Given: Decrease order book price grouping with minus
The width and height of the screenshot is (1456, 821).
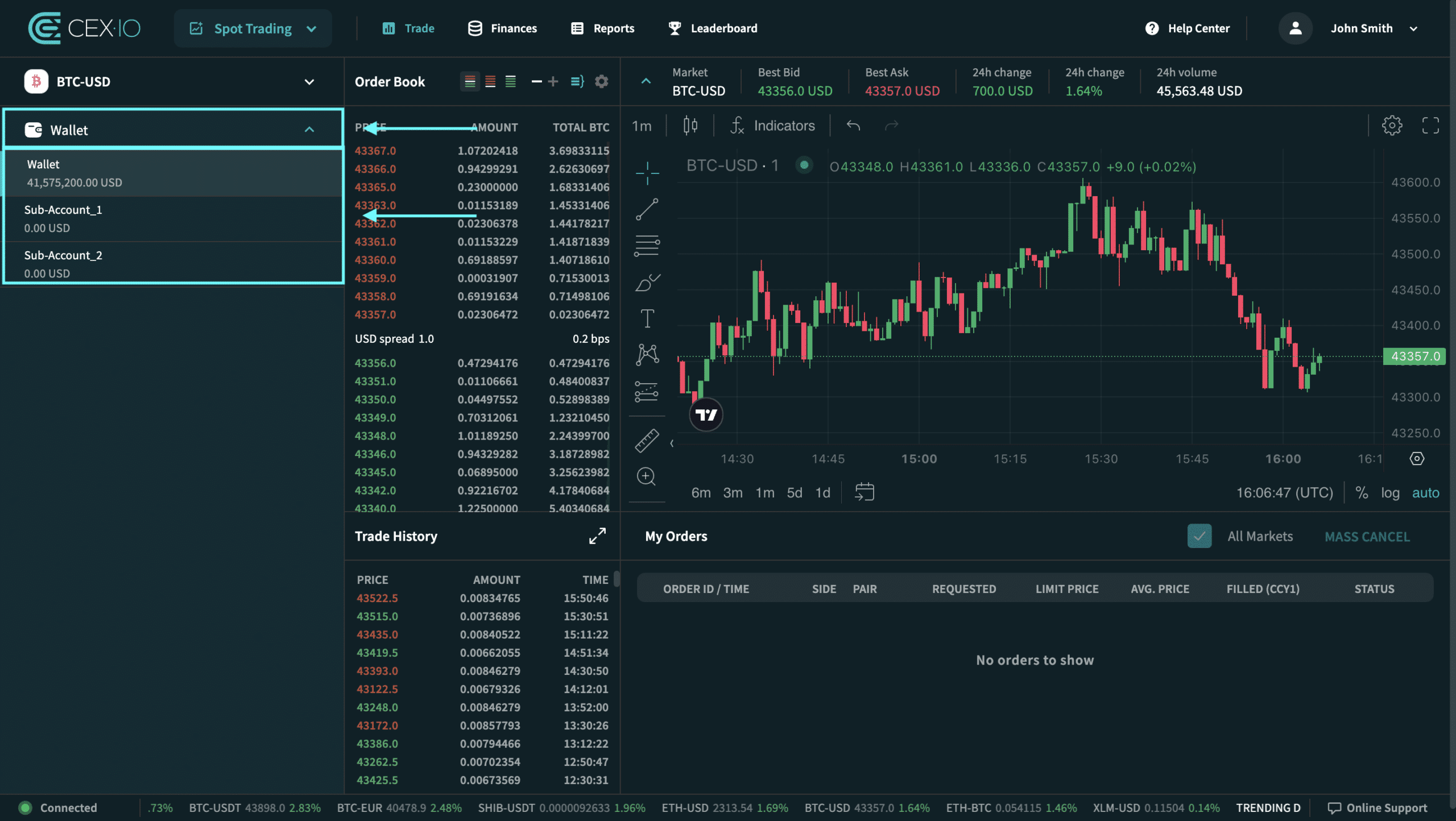Looking at the screenshot, I should (x=536, y=82).
